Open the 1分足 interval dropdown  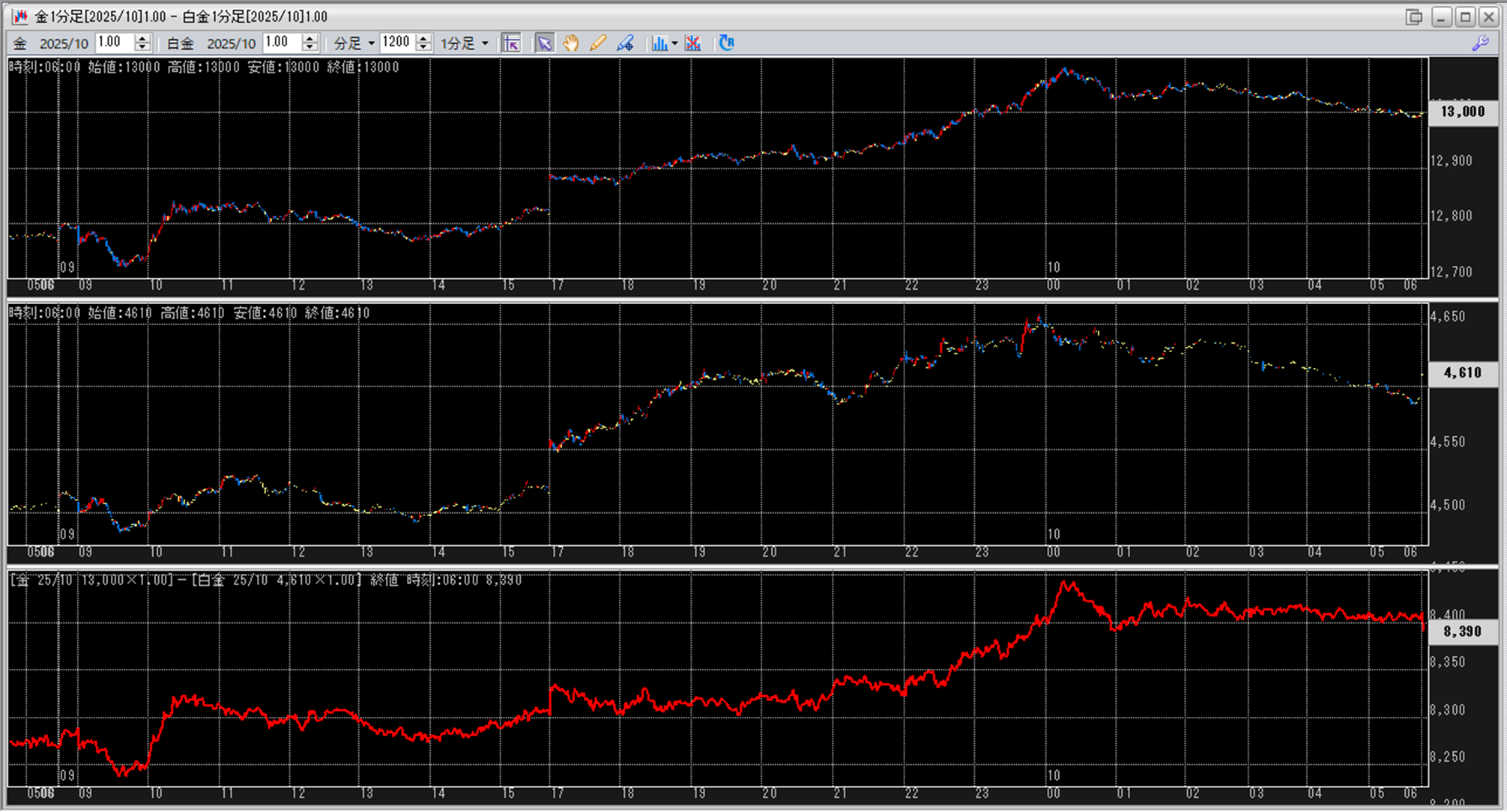click(x=485, y=43)
